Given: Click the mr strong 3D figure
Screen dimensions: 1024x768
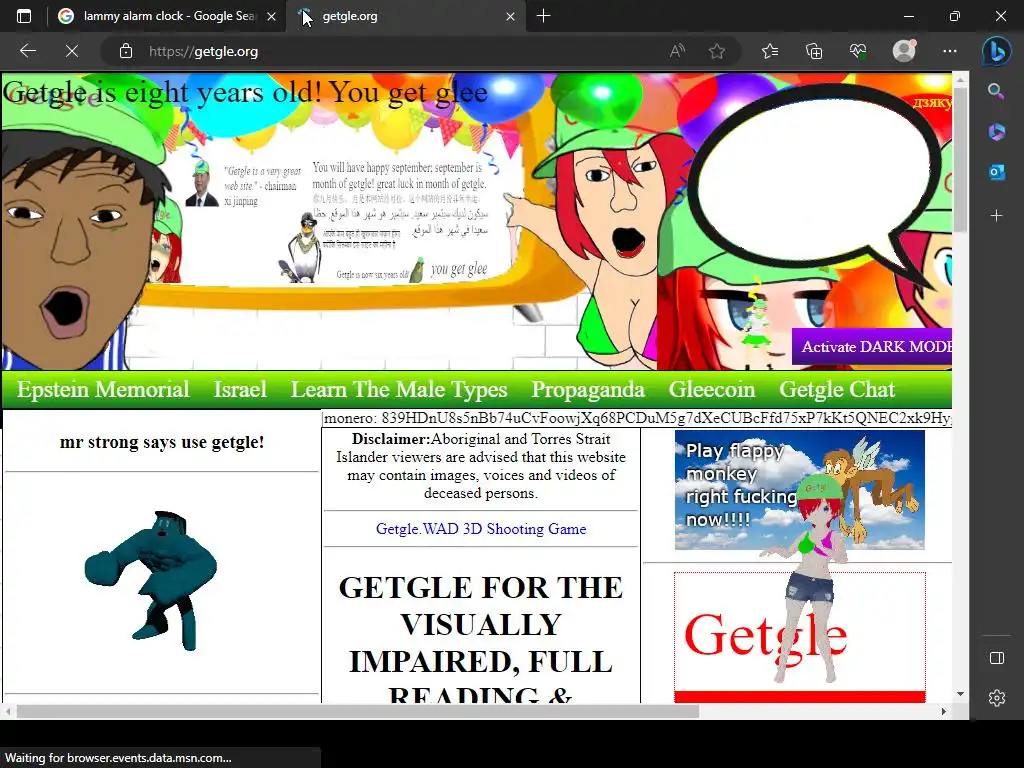Looking at the screenshot, I should pyautogui.click(x=152, y=580).
